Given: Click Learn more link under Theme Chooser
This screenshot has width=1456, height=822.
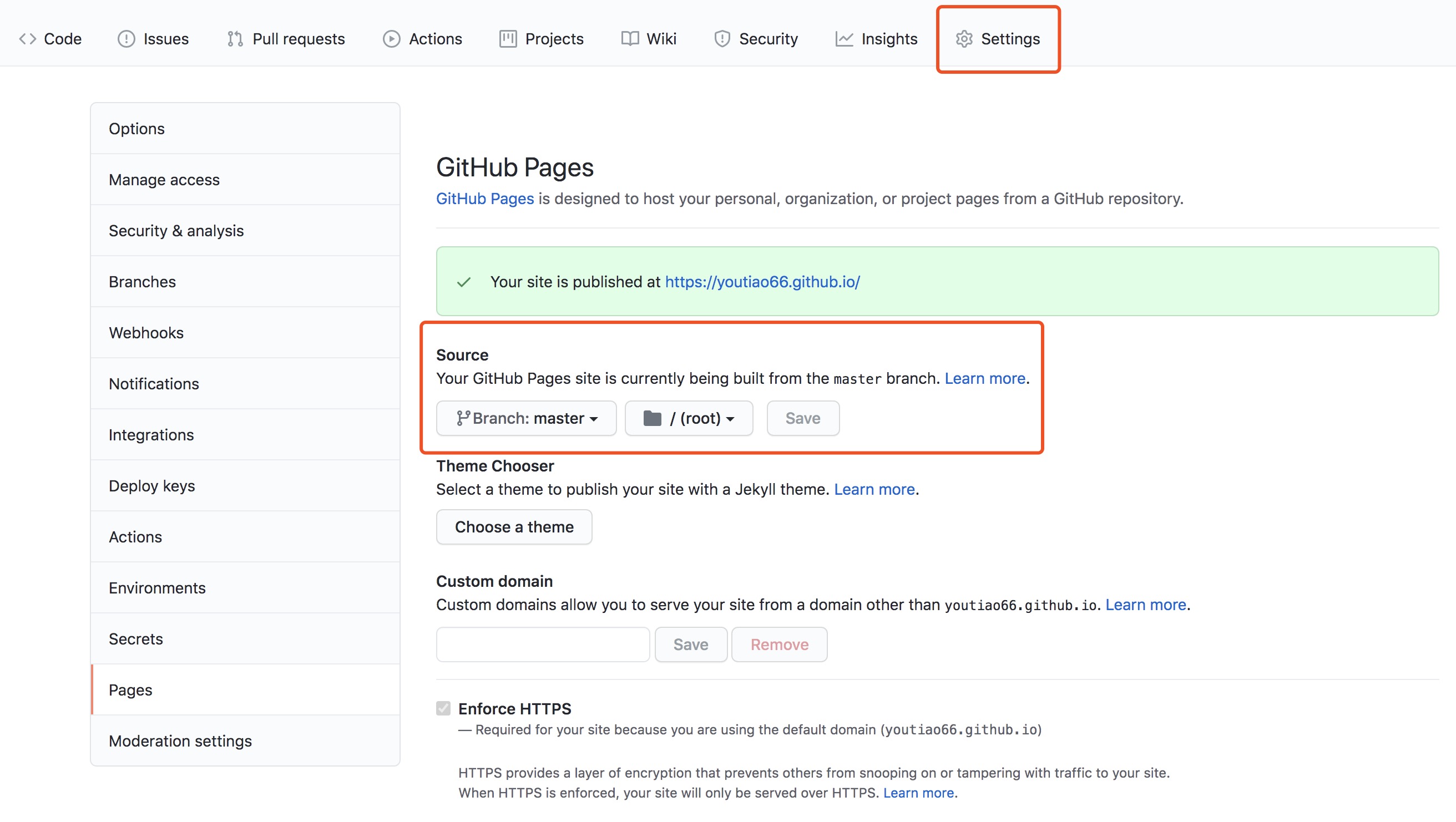Looking at the screenshot, I should tap(874, 489).
